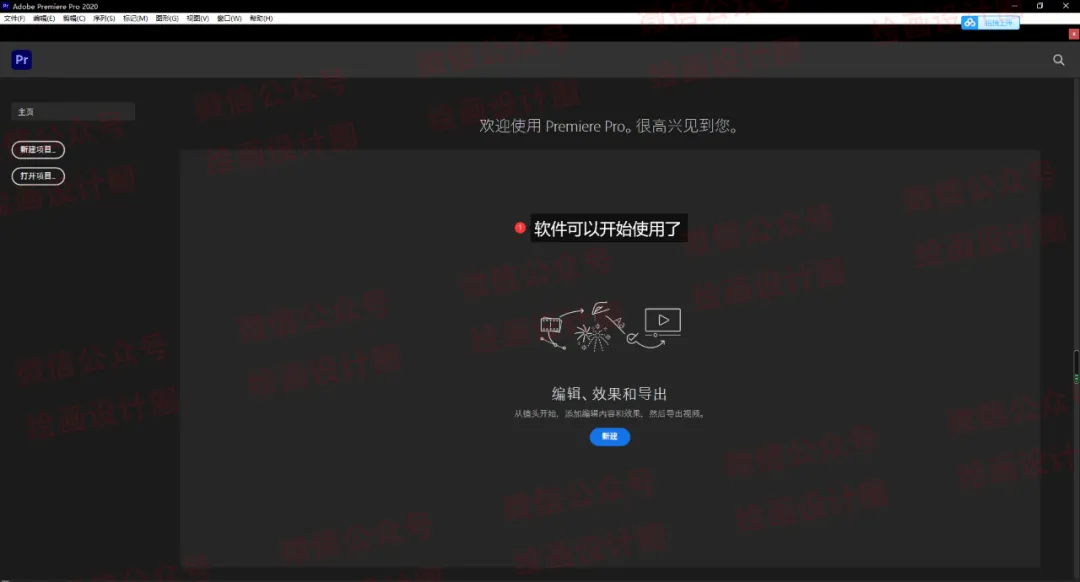Image resolution: width=1080 pixels, height=582 pixels.
Task: Open the 剪辑(C) menu
Action: click(74, 19)
